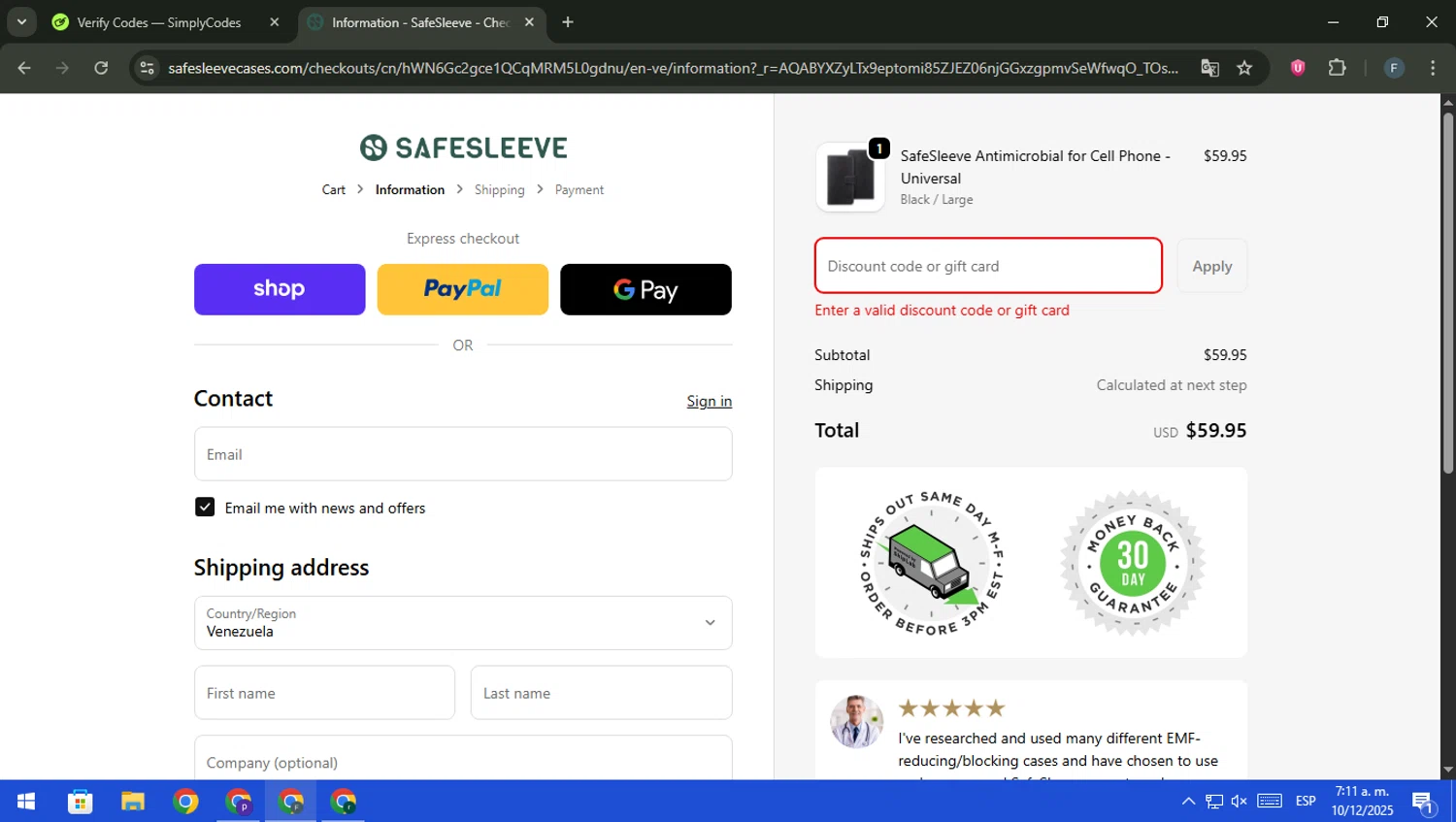
Task: Focus the Company (optional) field
Action: (x=463, y=758)
